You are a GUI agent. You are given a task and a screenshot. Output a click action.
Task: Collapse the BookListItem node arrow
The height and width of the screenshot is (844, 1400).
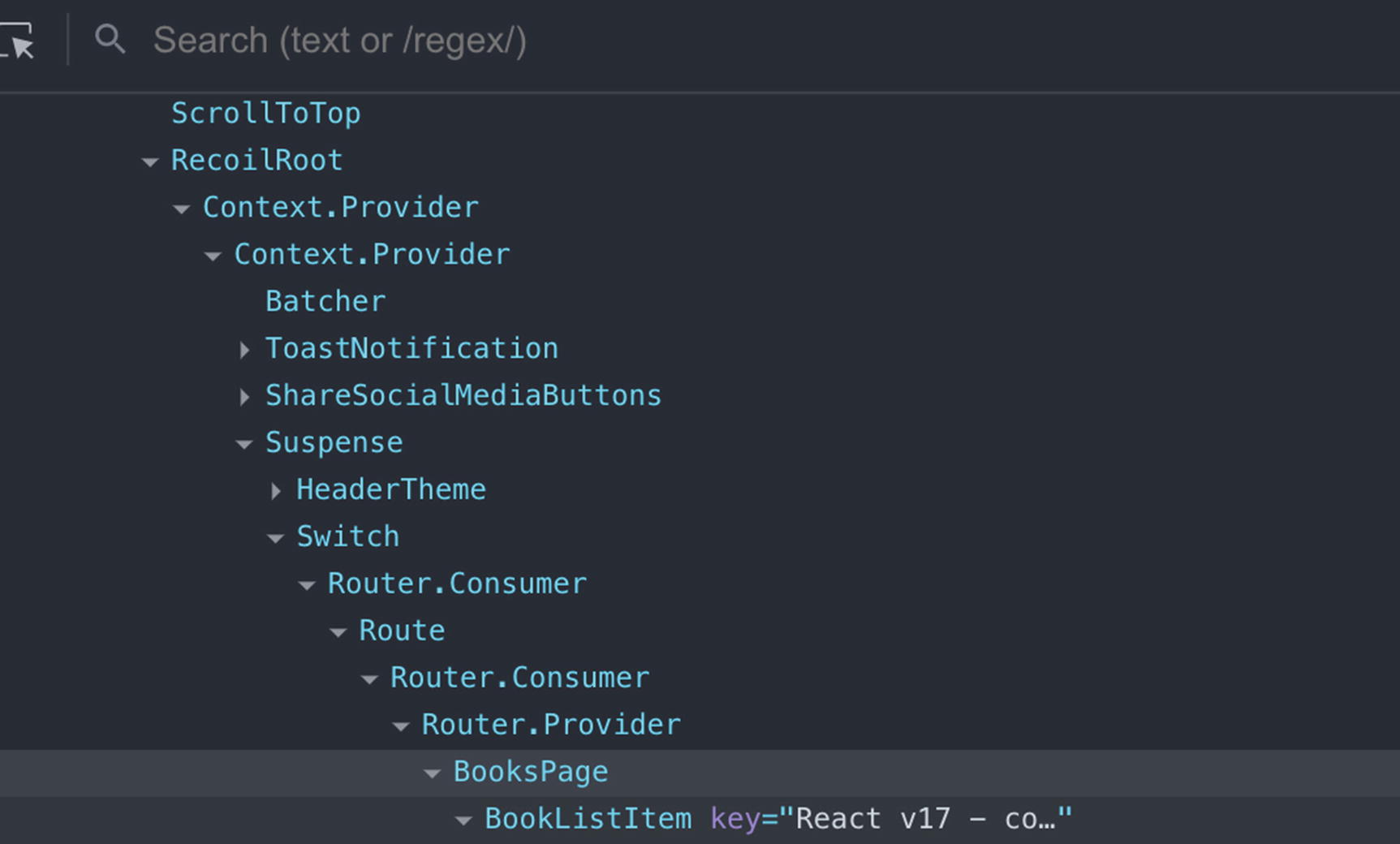click(463, 820)
